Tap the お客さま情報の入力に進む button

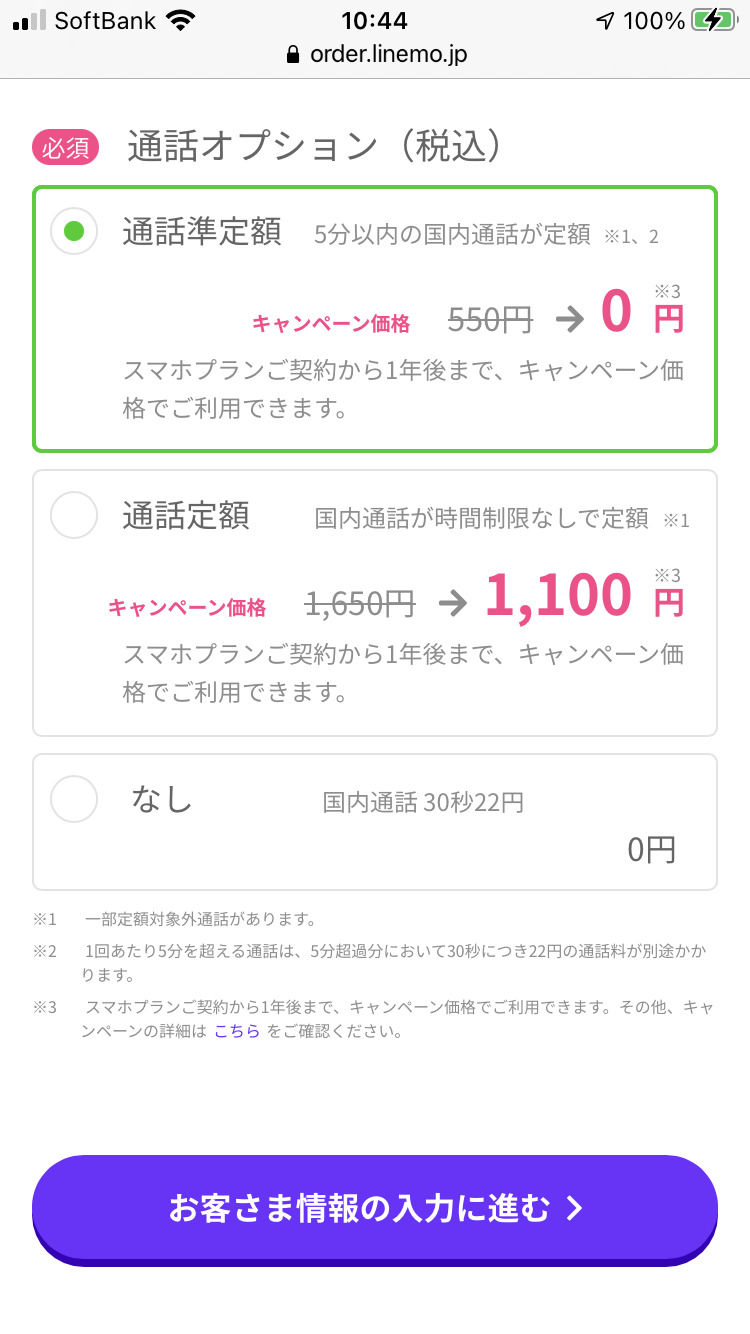pyautogui.click(x=375, y=1208)
